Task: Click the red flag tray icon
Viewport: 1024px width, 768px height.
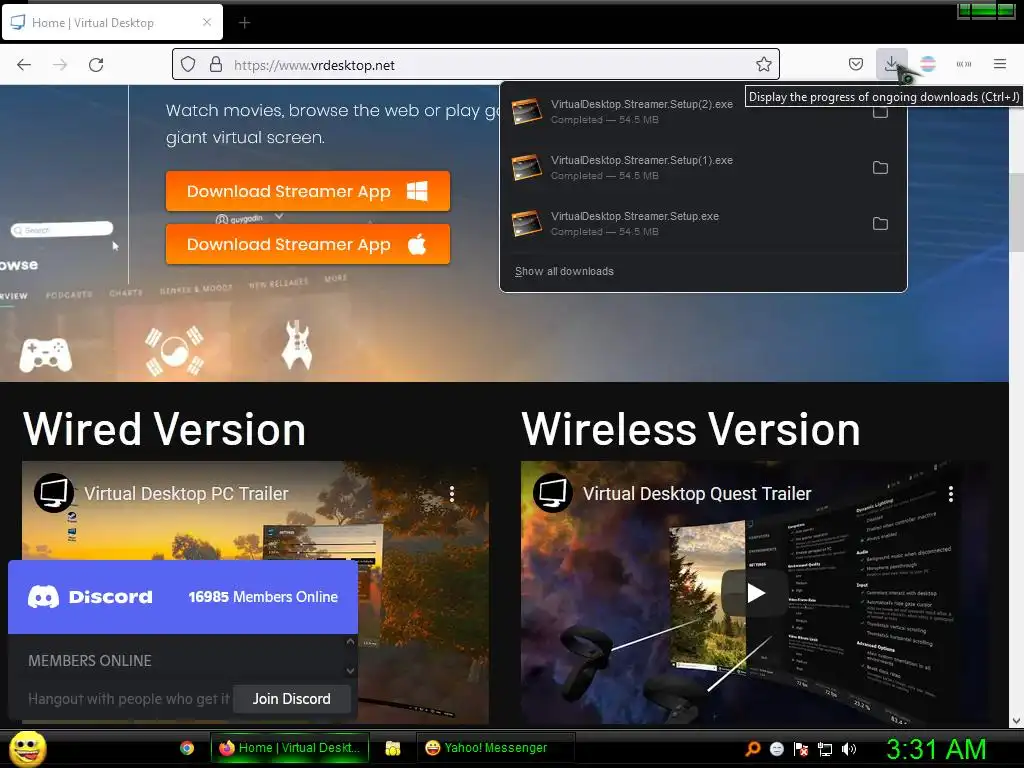Action: [801, 749]
